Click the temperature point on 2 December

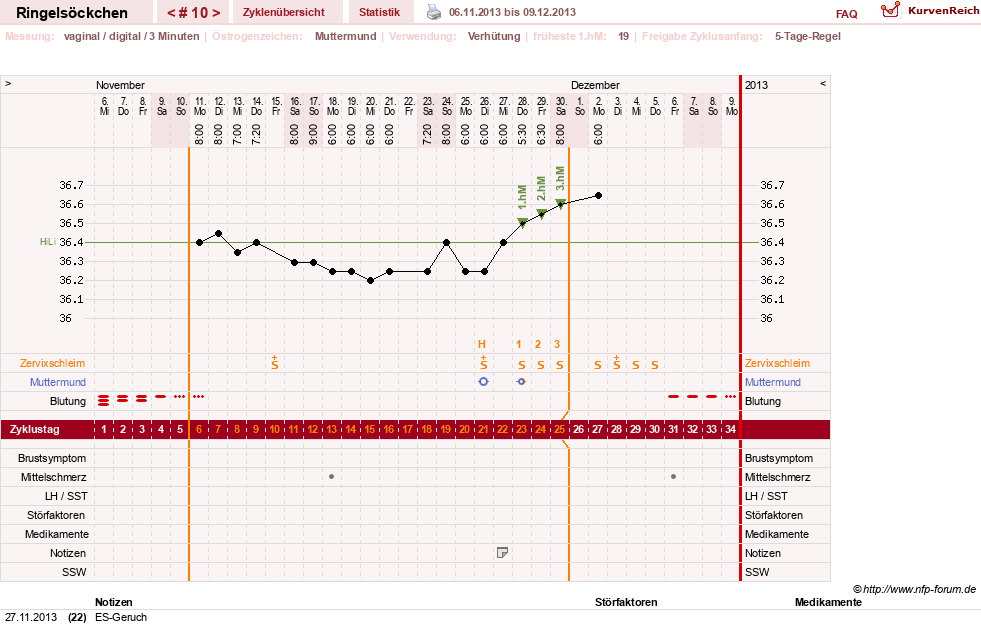[x=598, y=196]
